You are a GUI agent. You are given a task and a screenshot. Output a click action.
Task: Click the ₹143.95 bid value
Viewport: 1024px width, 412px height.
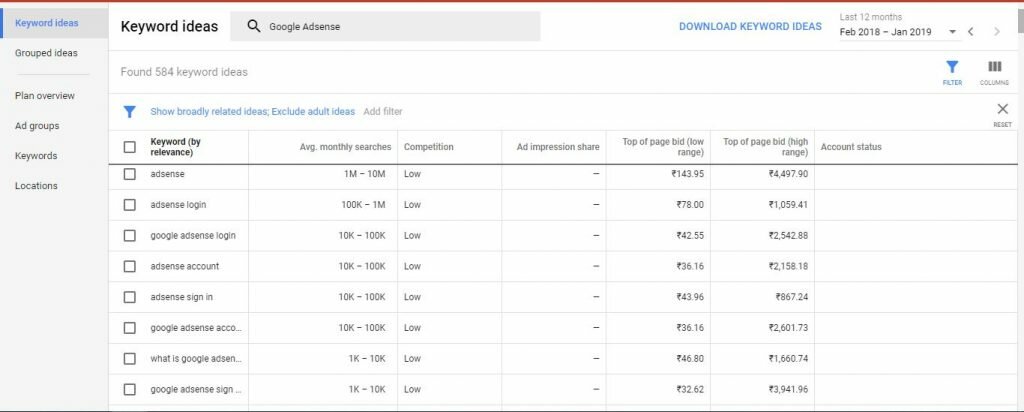pos(690,174)
